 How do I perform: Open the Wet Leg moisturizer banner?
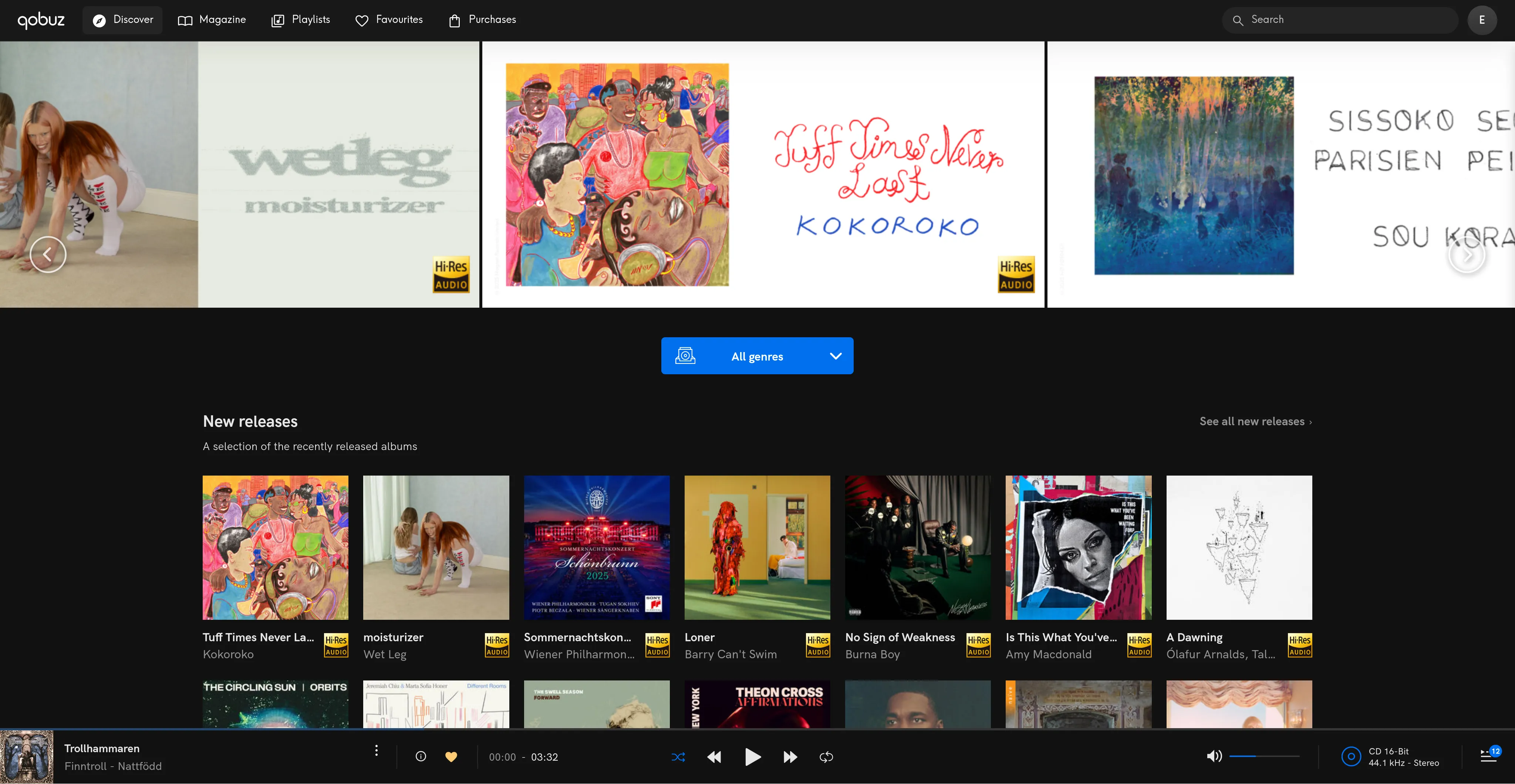coord(239,174)
